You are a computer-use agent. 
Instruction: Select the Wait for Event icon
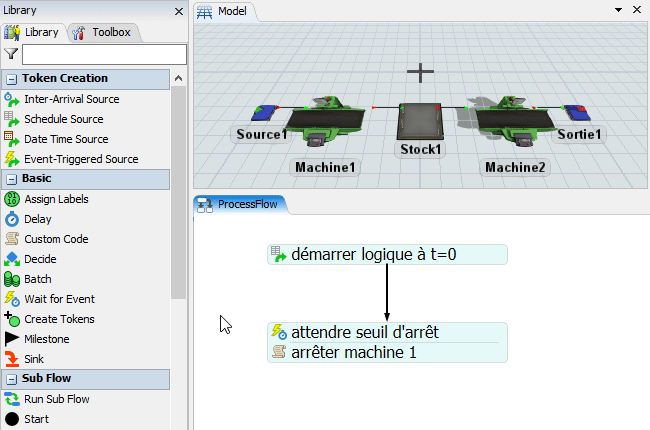pos(12,299)
